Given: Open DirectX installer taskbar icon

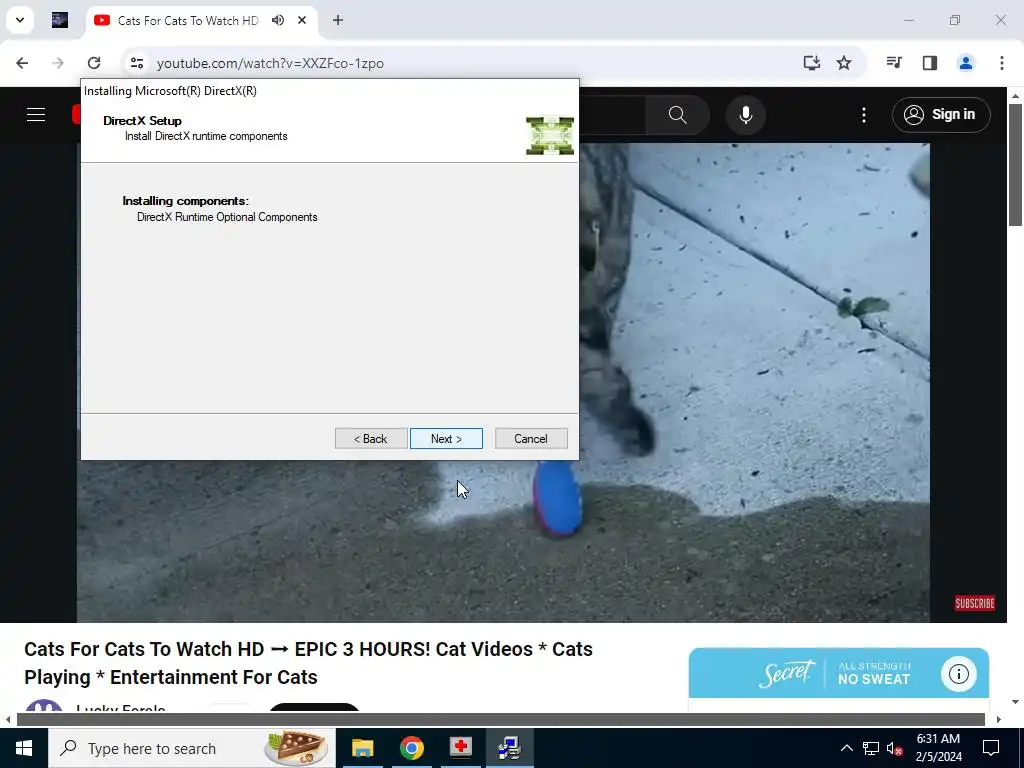Looking at the screenshot, I should tap(510, 748).
